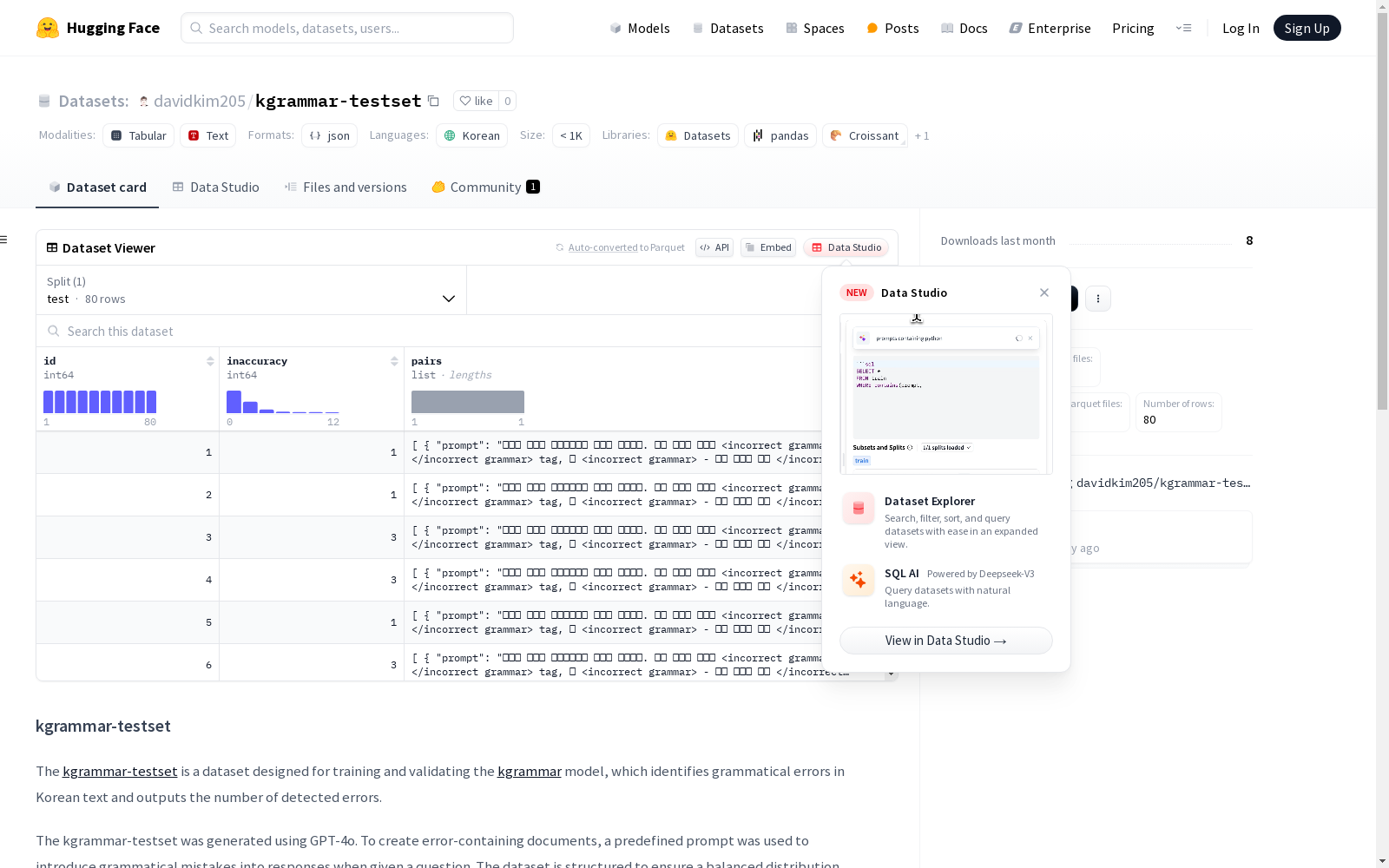Focus the Search models, datasets, users field
1389x868 pixels.
tap(347, 28)
